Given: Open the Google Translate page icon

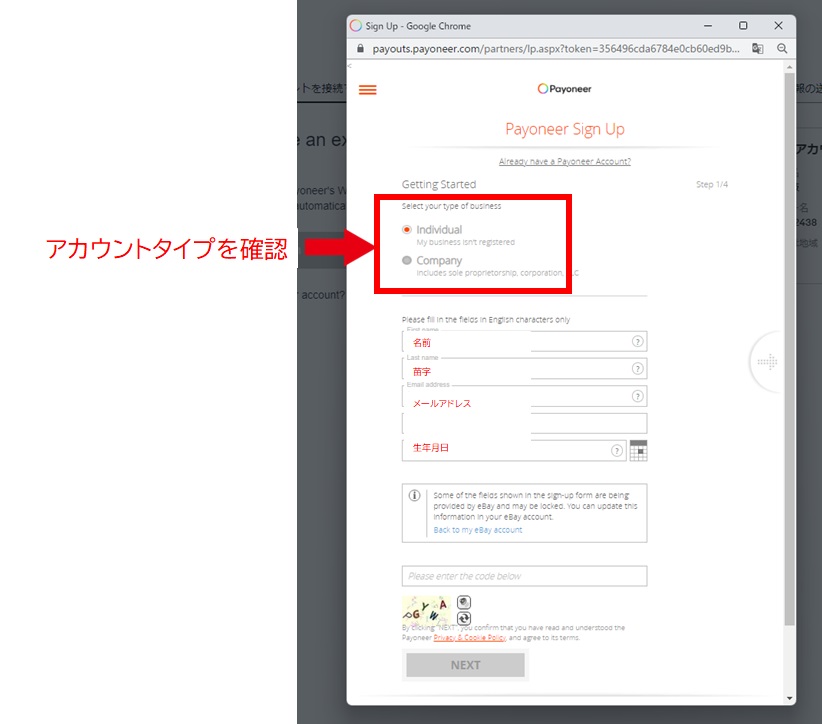Looking at the screenshot, I should coord(758,49).
